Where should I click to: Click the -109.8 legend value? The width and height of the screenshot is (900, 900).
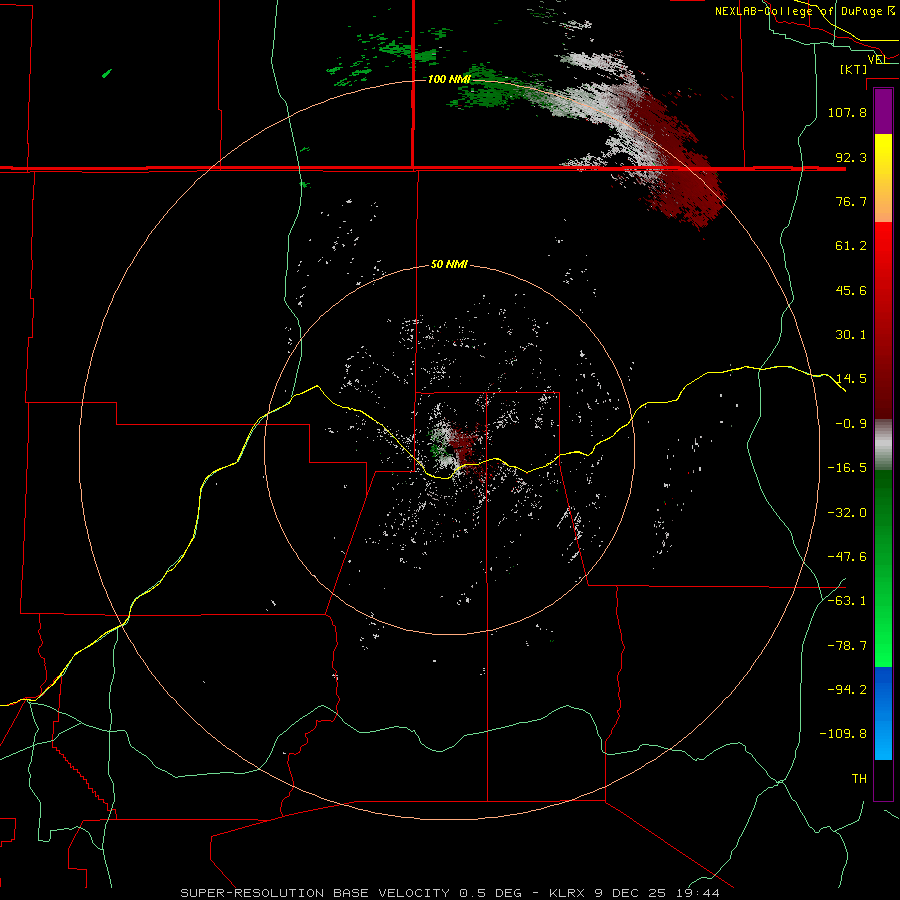coord(844,734)
